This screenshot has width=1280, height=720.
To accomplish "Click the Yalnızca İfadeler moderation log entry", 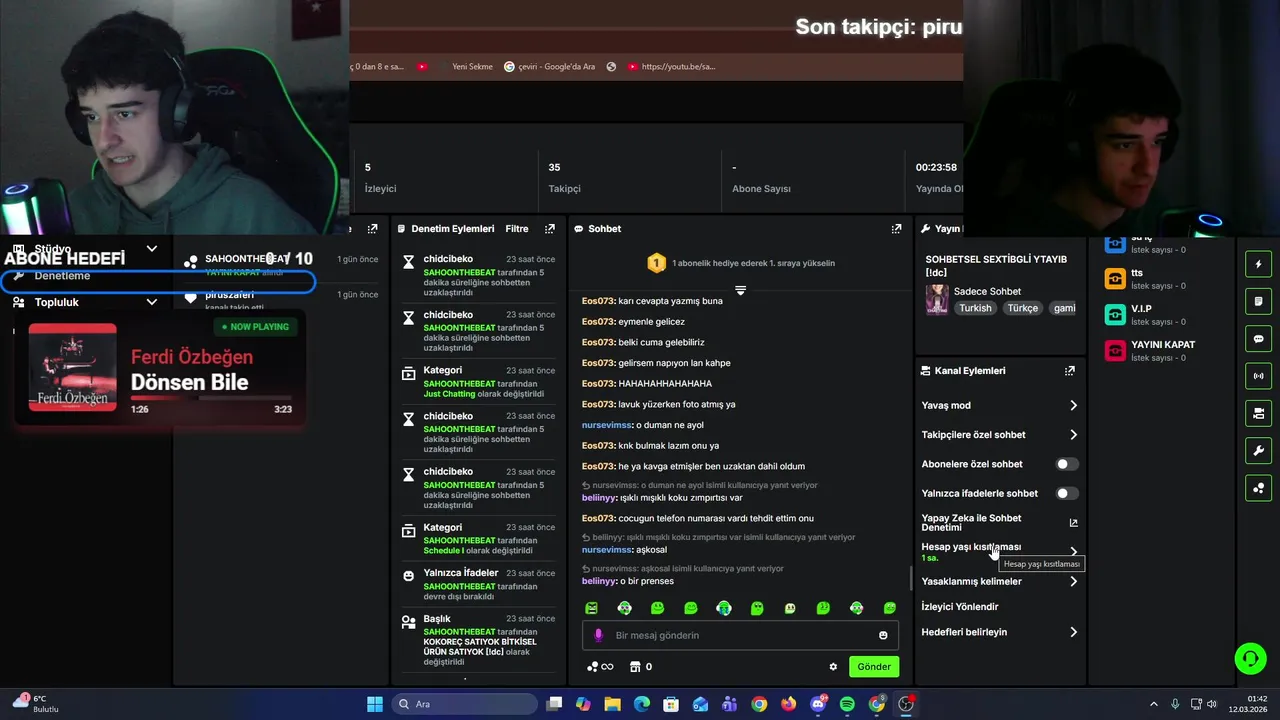I will [479, 584].
